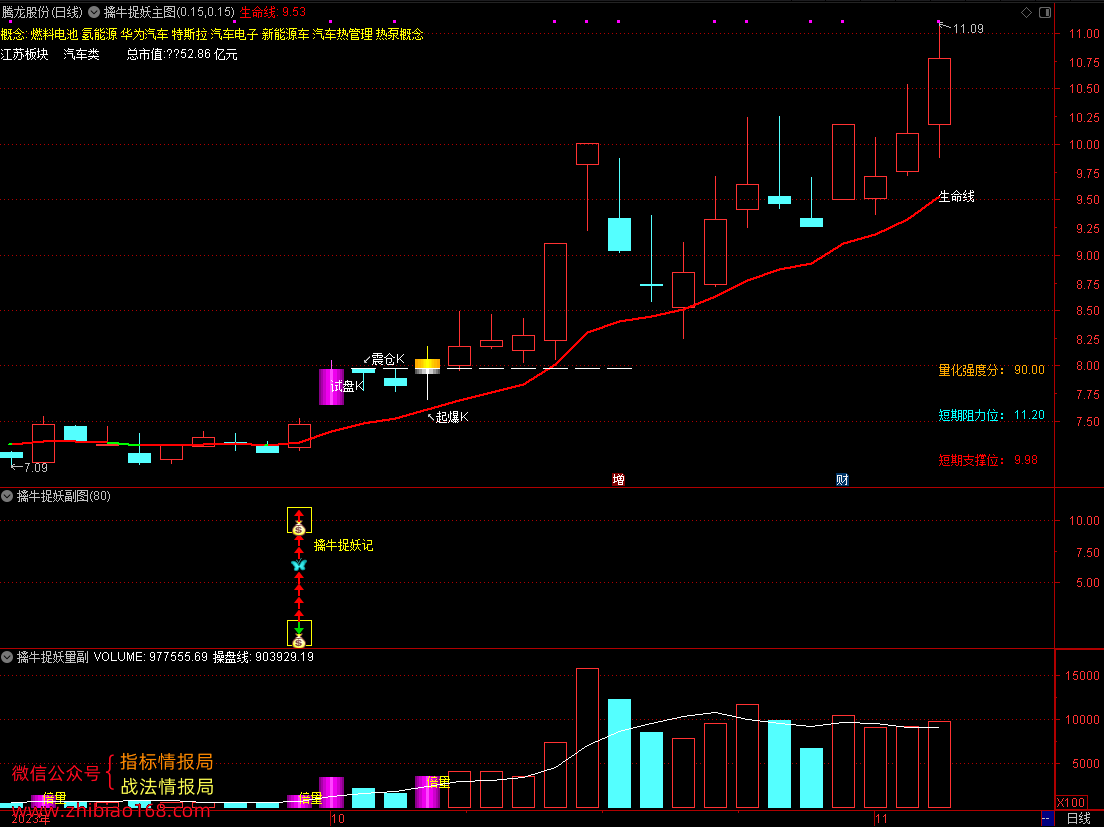
Task: Click the 震仓K annotation label
Action: click(x=388, y=360)
